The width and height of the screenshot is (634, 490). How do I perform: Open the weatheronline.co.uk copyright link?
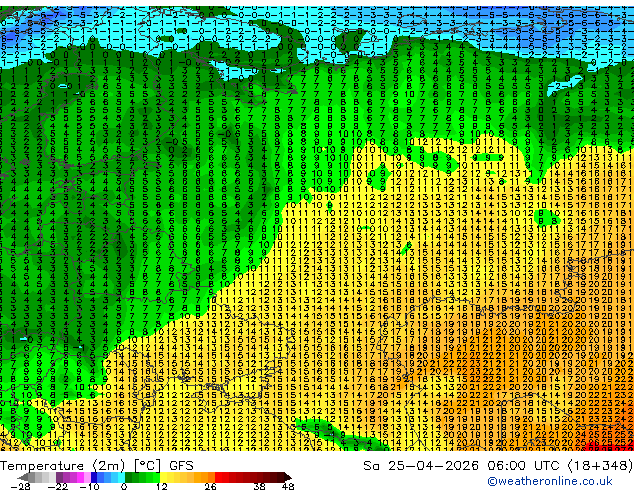(550, 481)
